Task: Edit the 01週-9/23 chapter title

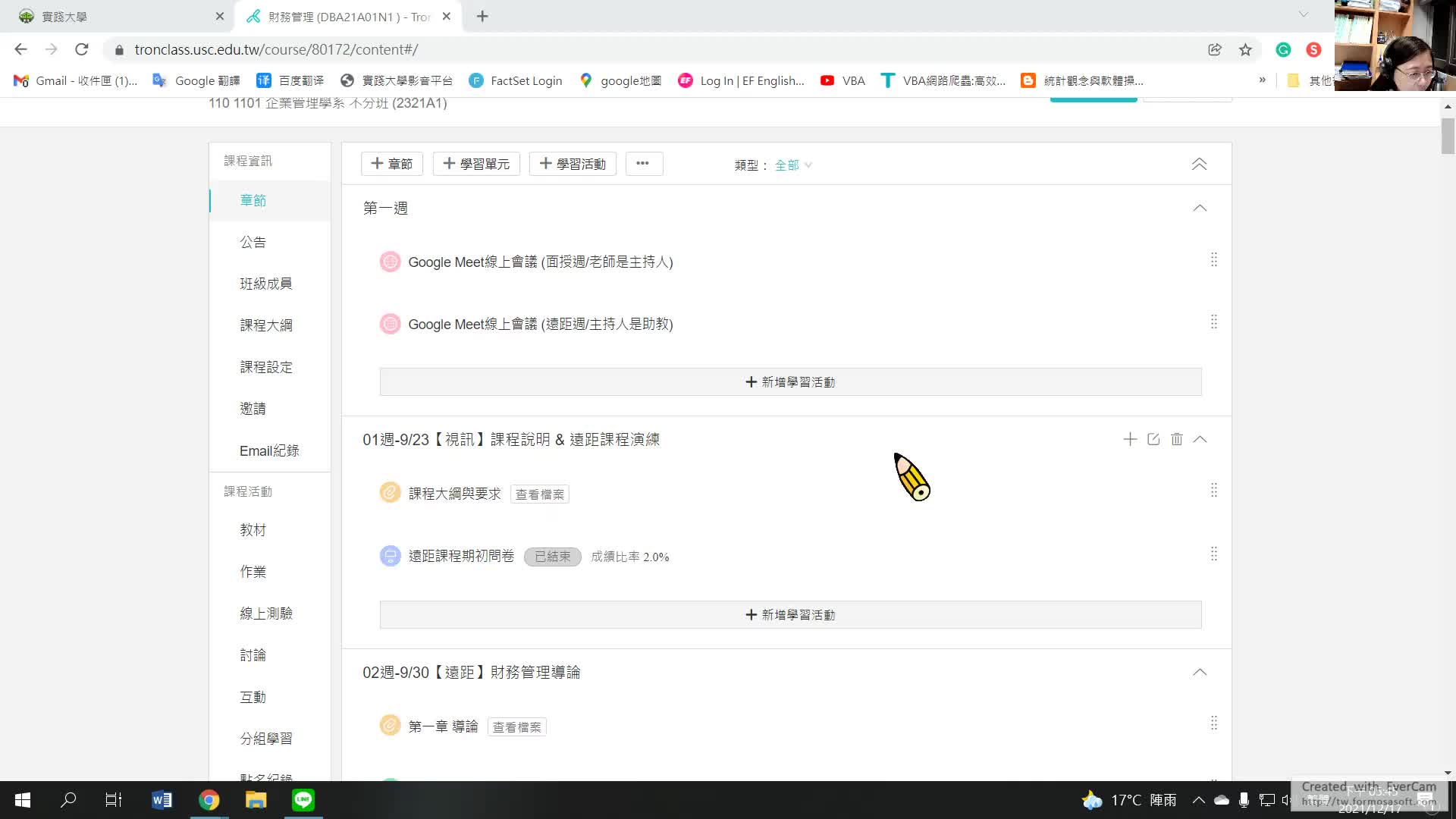Action: (x=1153, y=439)
